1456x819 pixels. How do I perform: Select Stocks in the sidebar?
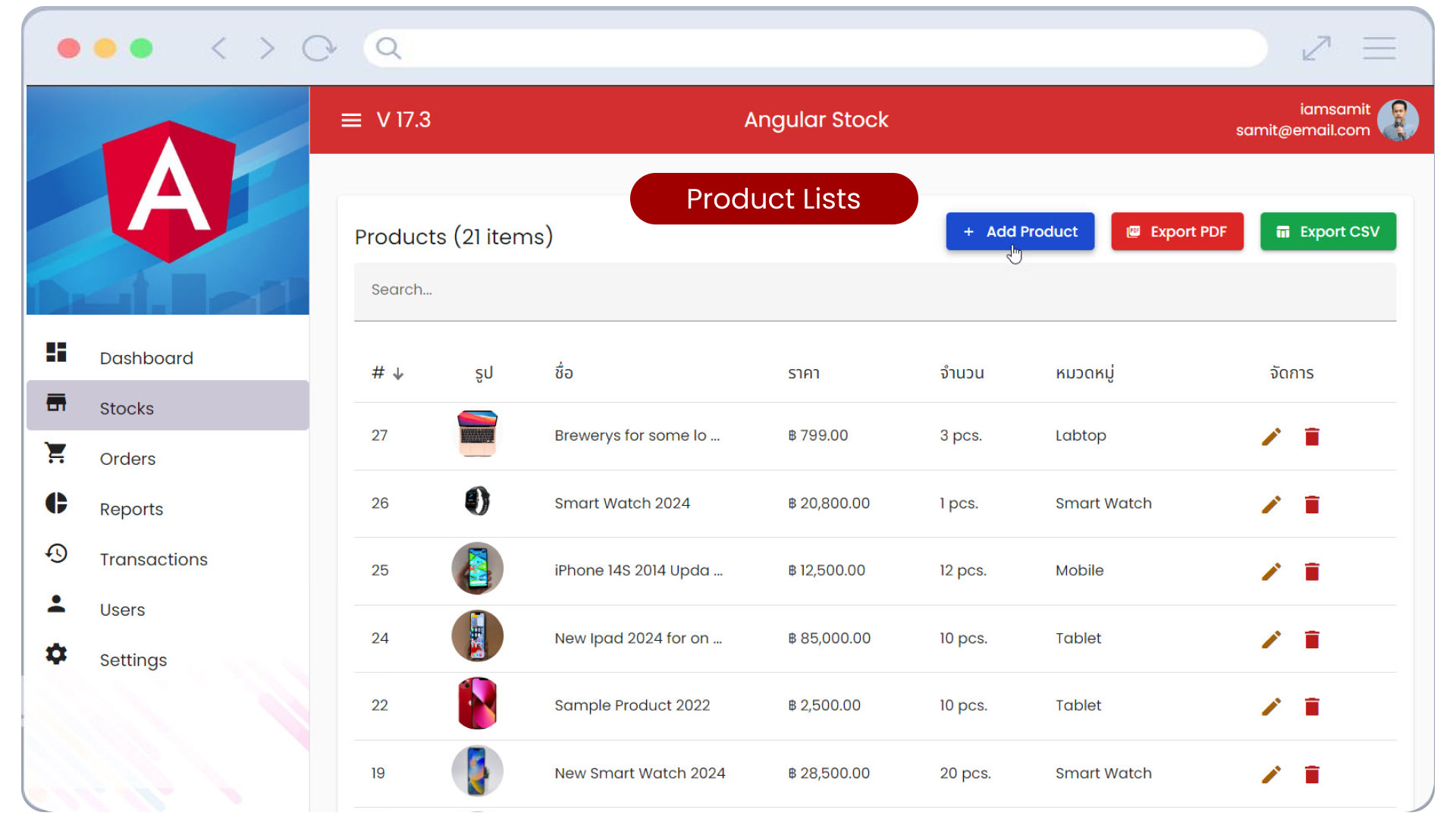pyautogui.click(x=168, y=406)
